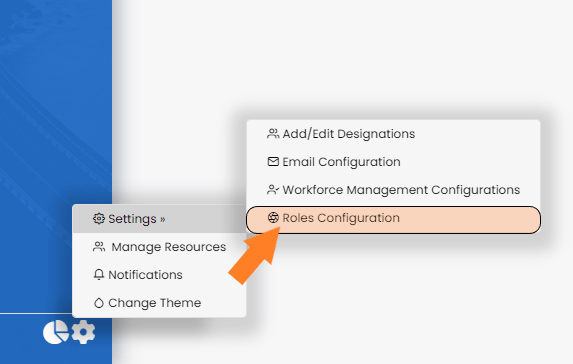The width and height of the screenshot is (573, 364).
Task: Expand the Settings submenu arrow
Action: pos(163,219)
